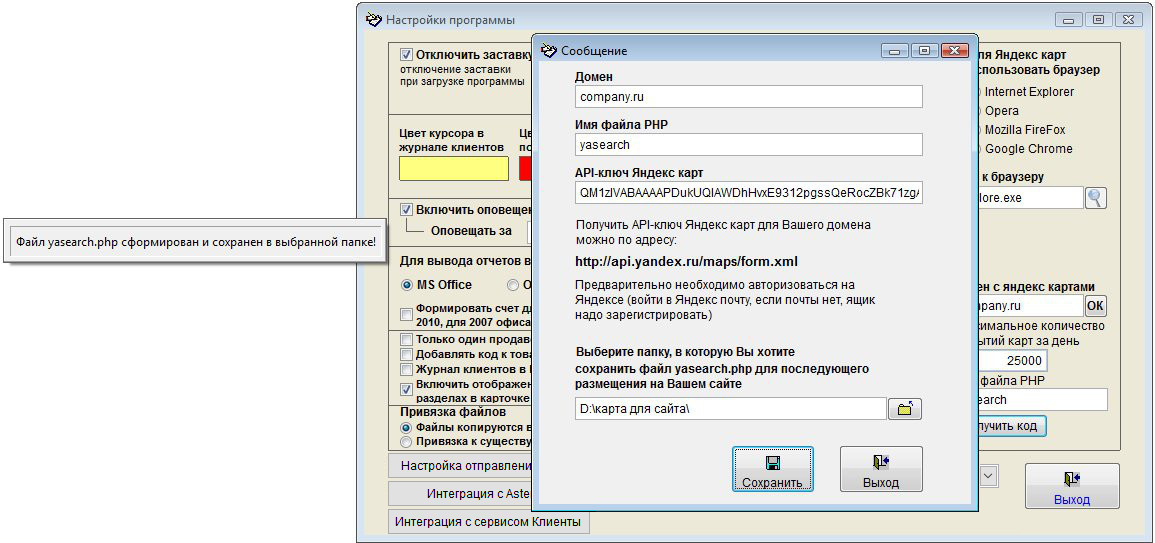Click the Настройка отправлени... button

[x=460, y=466]
